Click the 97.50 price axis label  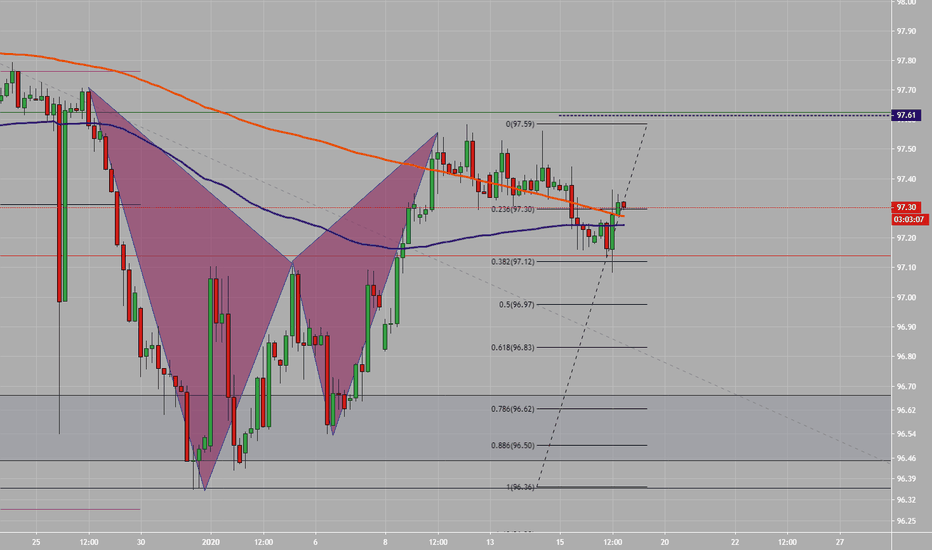coord(906,149)
